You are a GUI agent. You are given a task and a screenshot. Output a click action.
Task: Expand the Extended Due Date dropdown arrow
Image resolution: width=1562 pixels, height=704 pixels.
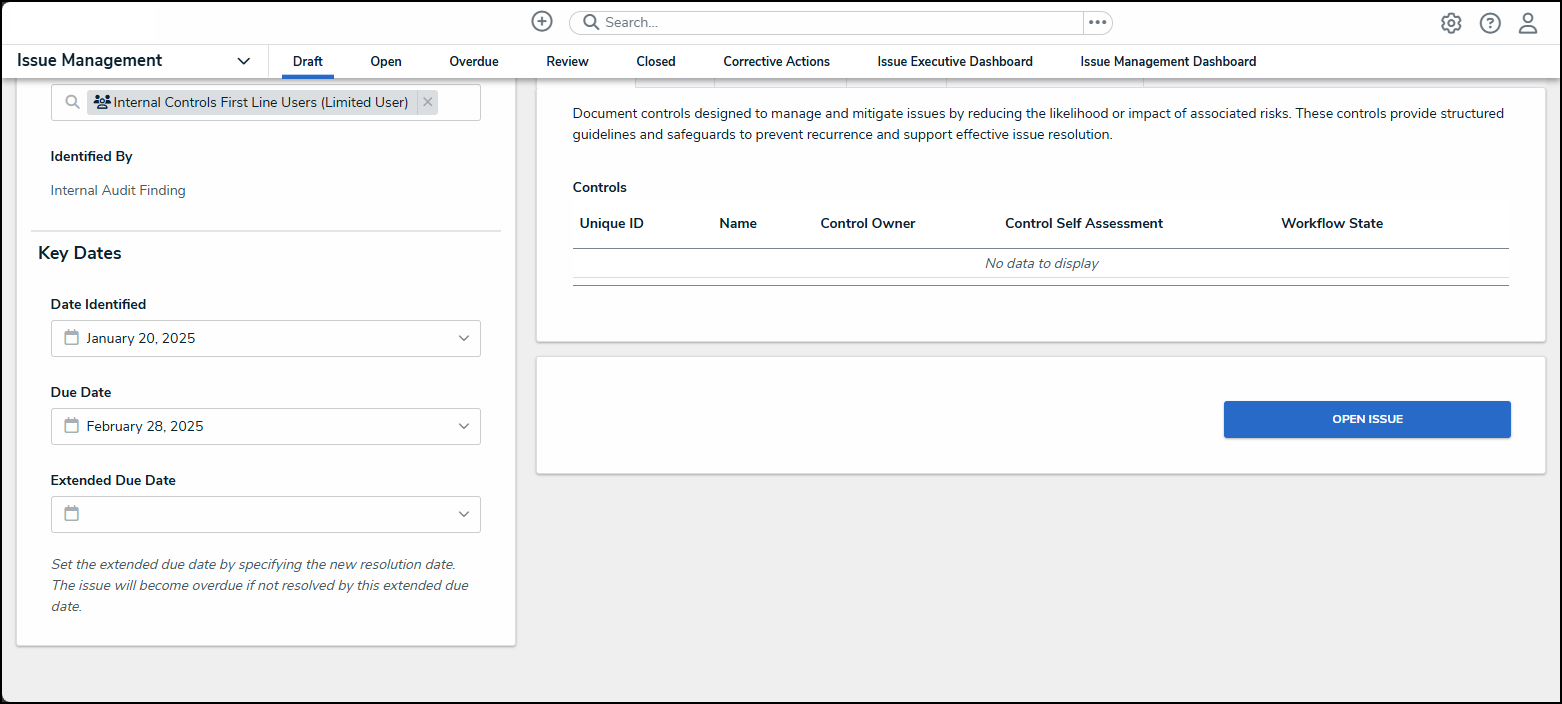[x=464, y=514]
